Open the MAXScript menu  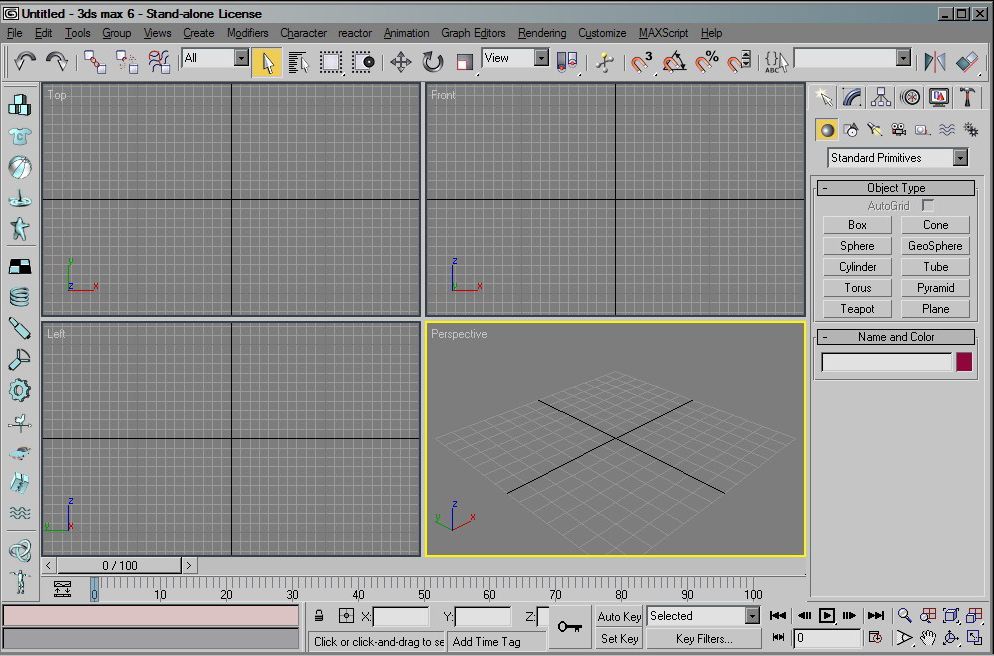[663, 33]
